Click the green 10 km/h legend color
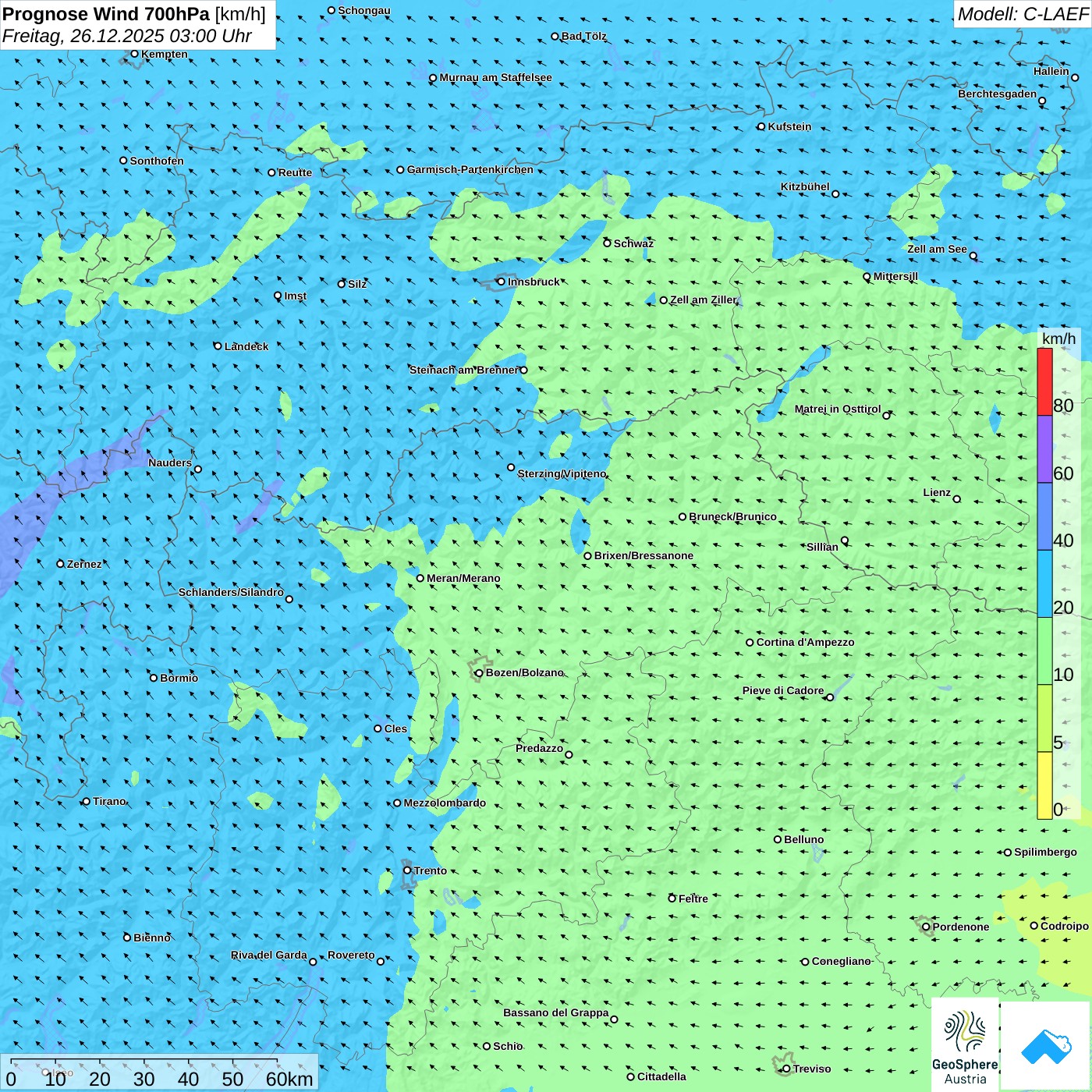 (1044, 651)
